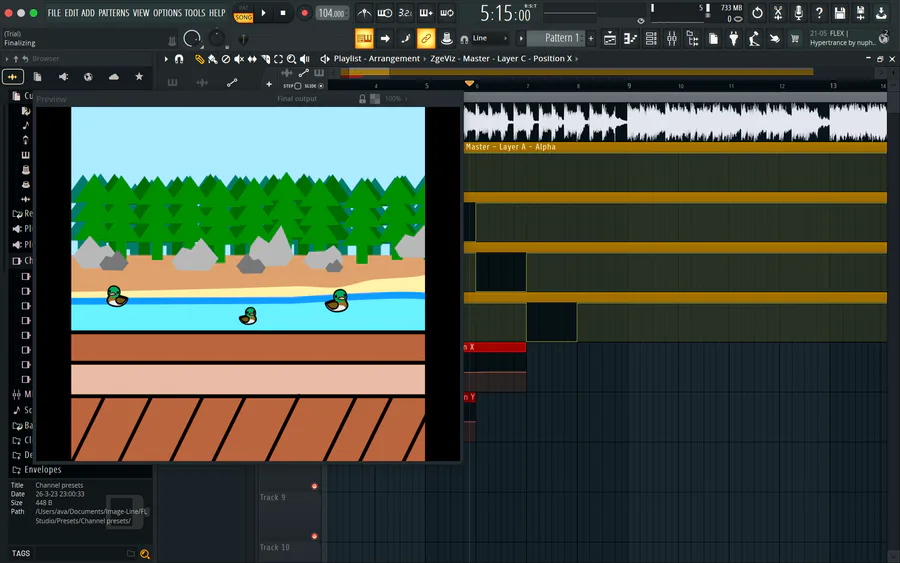Screen dimensions: 900x563
Task: Select the playlist Paint brush tool
Action: tap(212, 59)
